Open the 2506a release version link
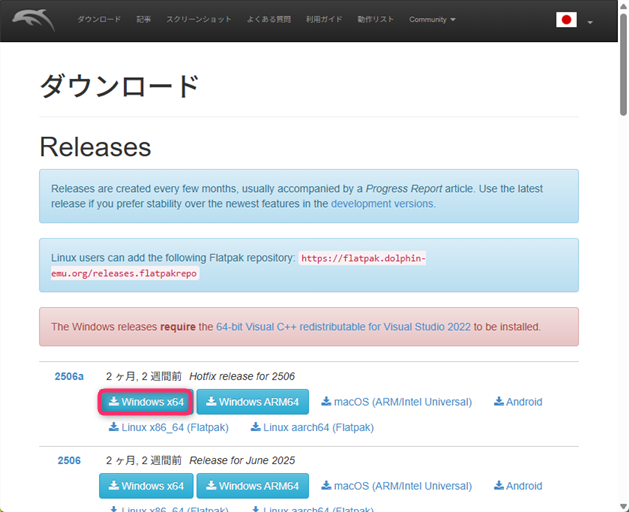Image resolution: width=629 pixels, height=512 pixels. [69, 376]
